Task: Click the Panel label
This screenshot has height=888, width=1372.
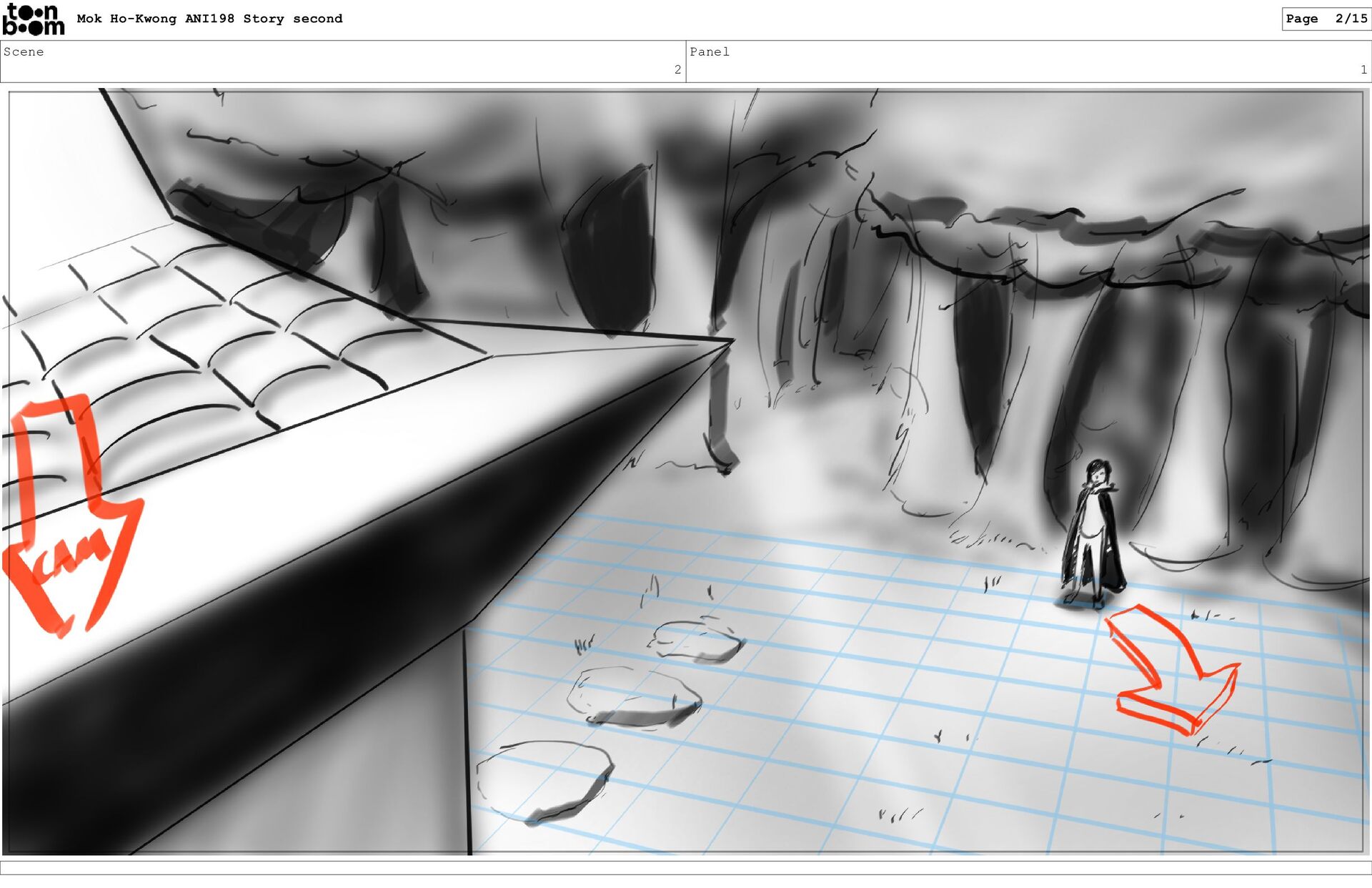Action: click(709, 52)
